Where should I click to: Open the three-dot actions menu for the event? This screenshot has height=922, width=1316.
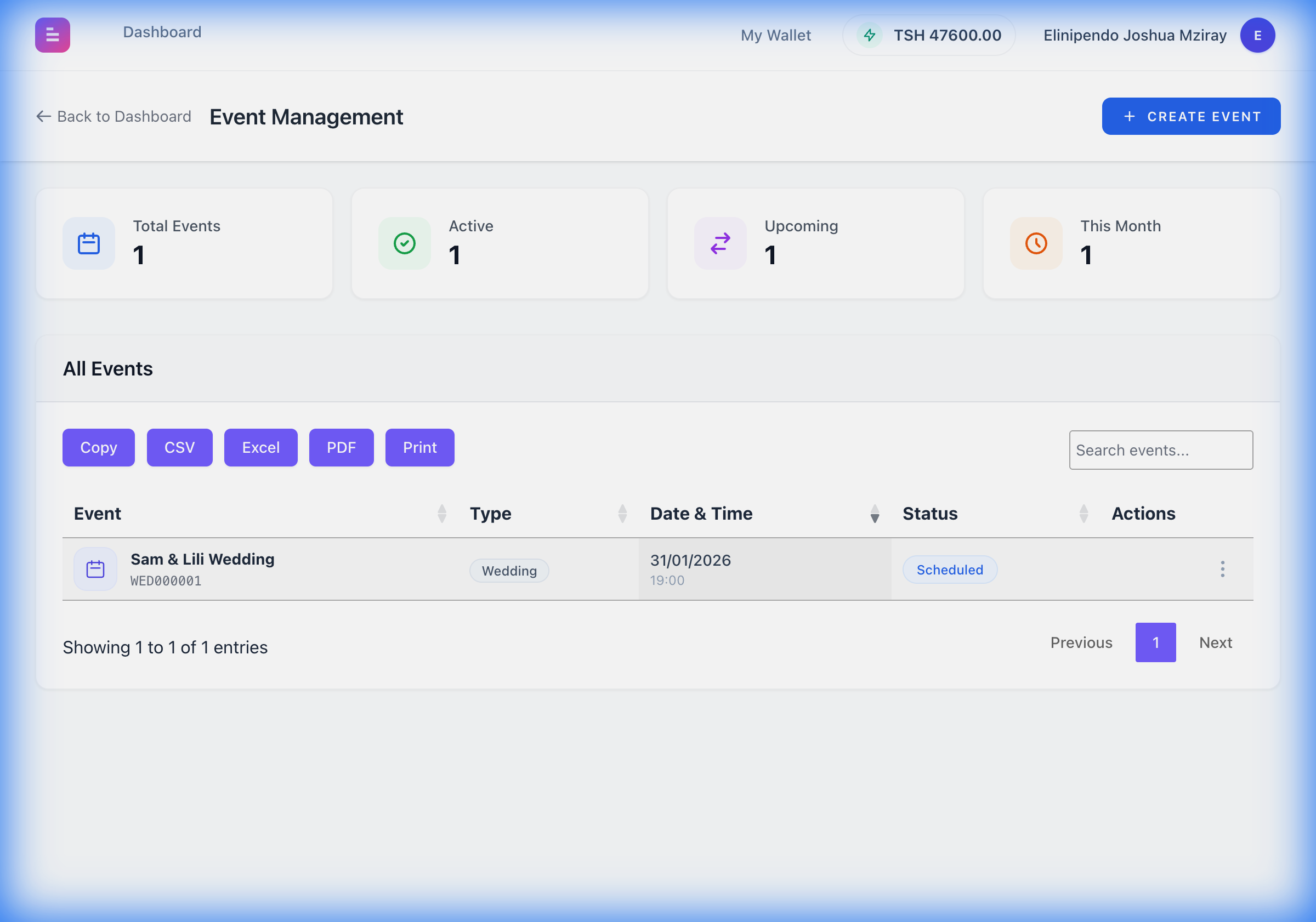(x=1222, y=569)
